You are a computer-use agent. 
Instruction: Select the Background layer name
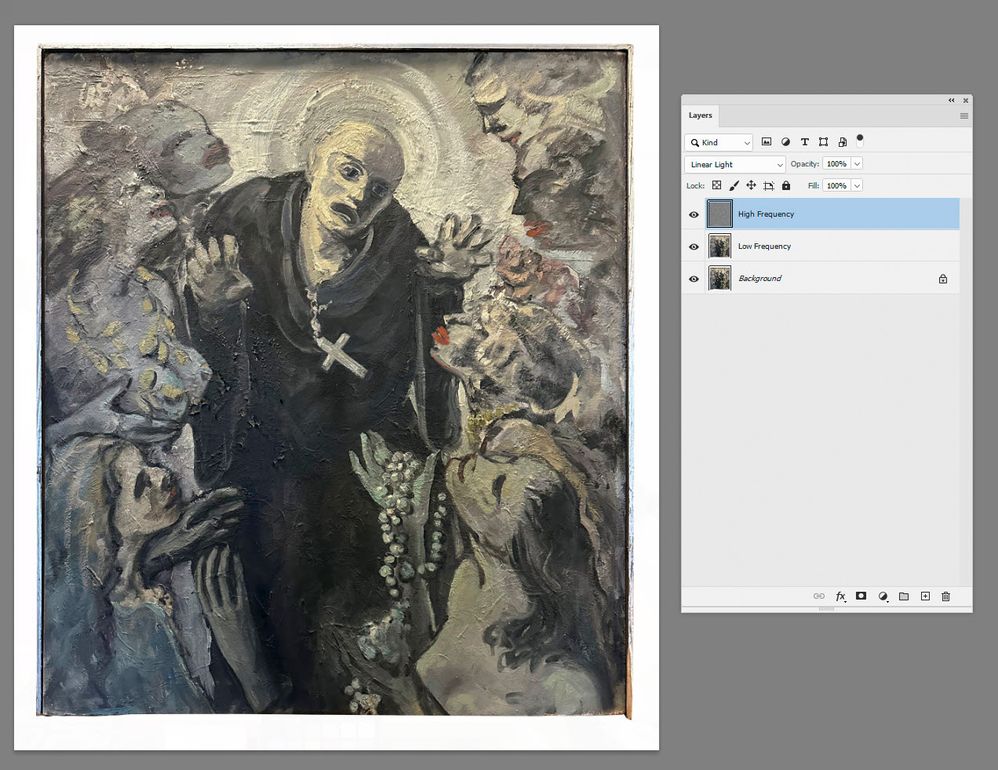pyautogui.click(x=759, y=279)
